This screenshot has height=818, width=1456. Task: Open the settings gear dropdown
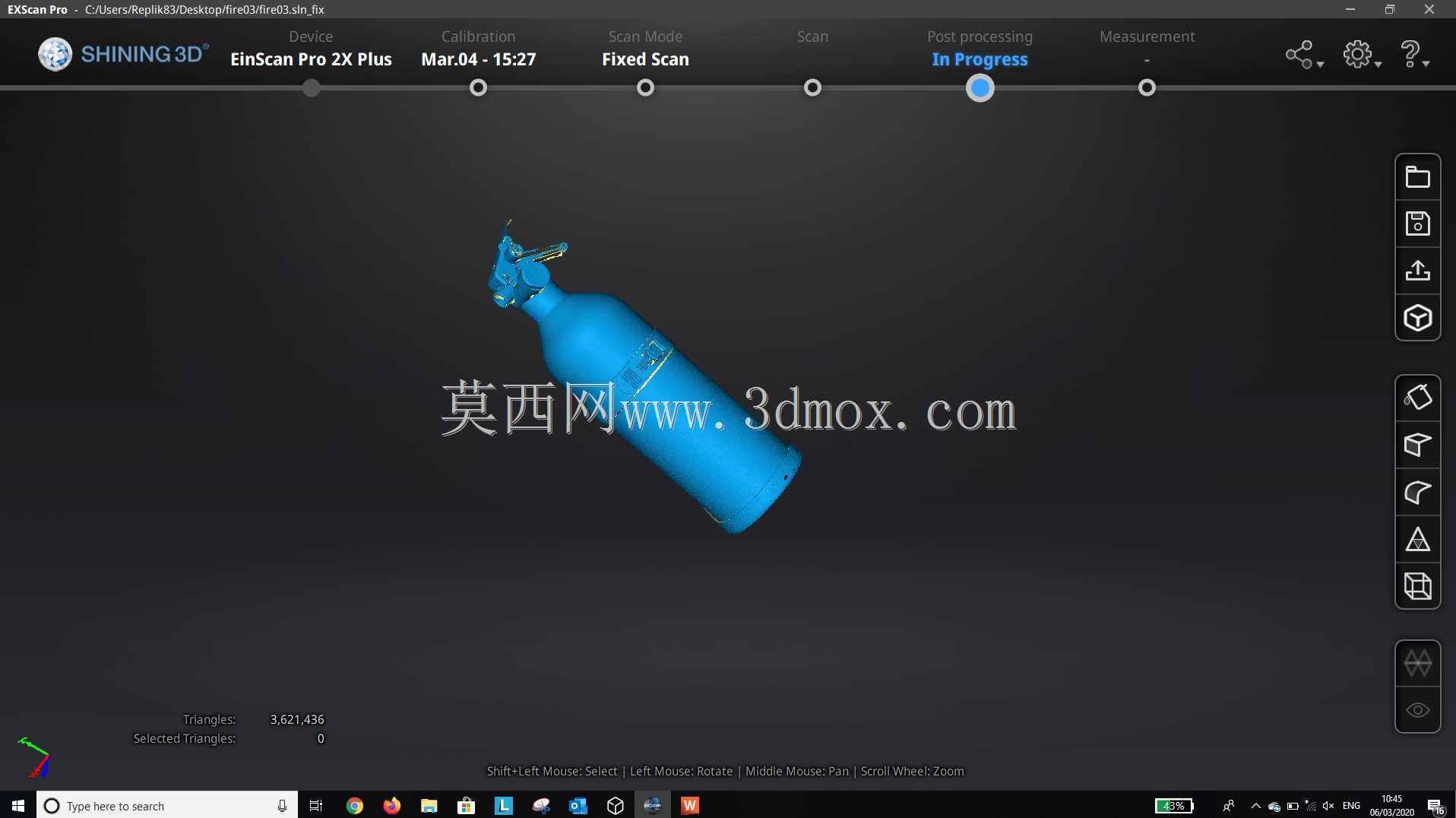coord(1361,55)
